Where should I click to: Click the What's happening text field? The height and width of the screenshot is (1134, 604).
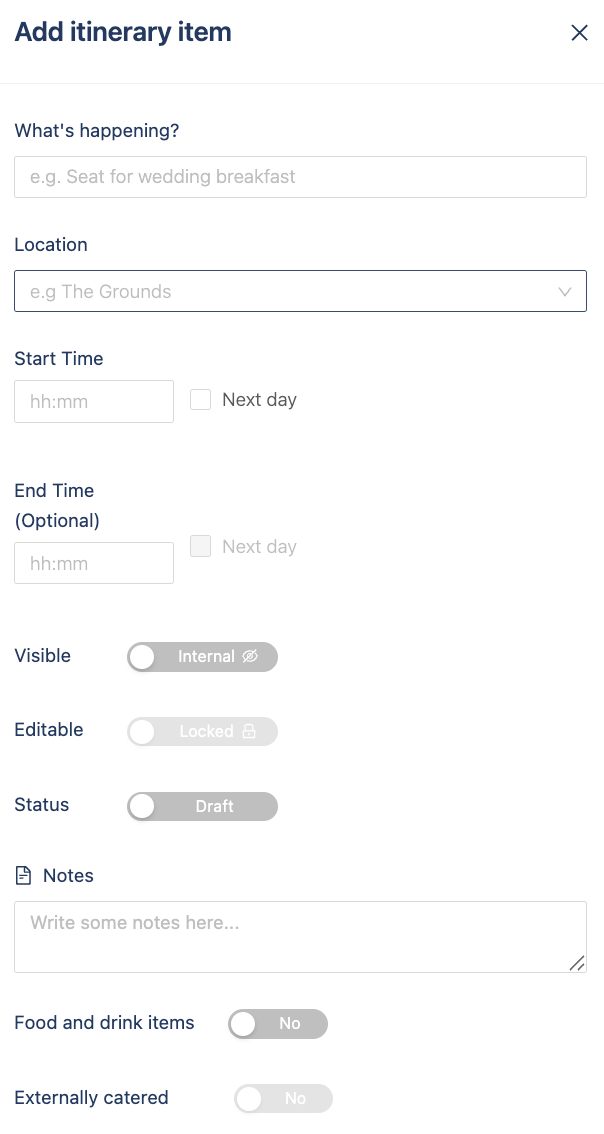(300, 177)
